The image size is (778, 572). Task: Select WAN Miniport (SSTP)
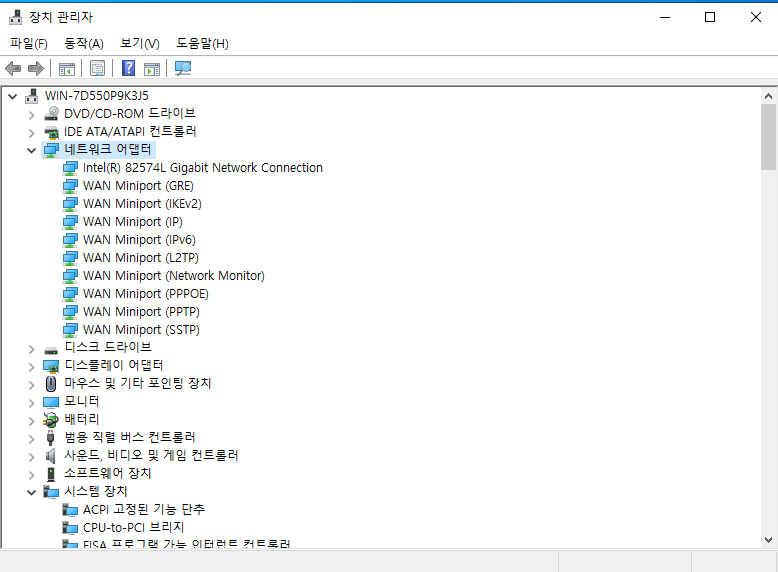(x=141, y=330)
